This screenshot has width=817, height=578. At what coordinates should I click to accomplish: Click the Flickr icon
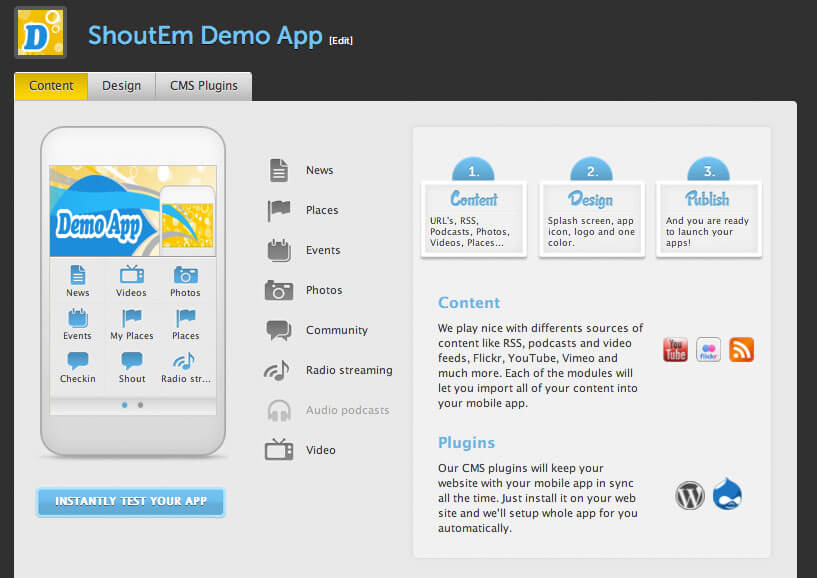click(x=708, y=350)
